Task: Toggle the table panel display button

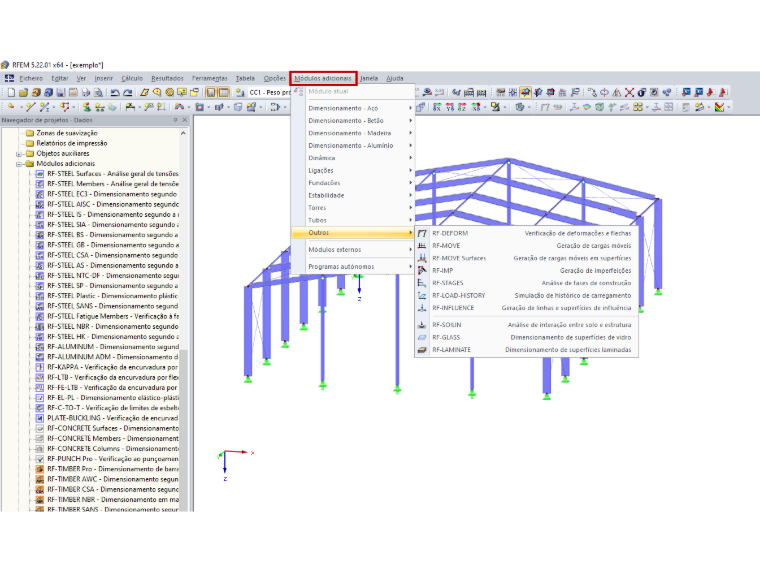Action: point(223,92)
